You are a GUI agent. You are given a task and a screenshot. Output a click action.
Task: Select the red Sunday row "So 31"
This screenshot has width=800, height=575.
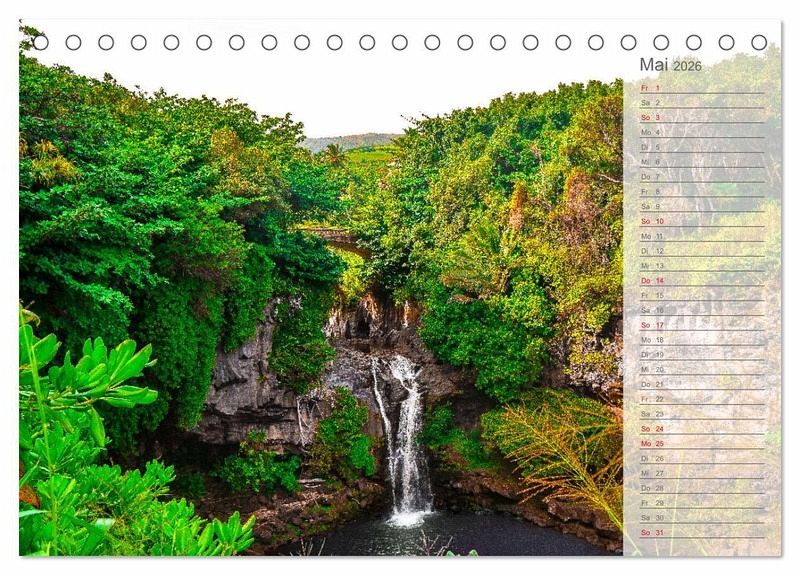(702, 533)
